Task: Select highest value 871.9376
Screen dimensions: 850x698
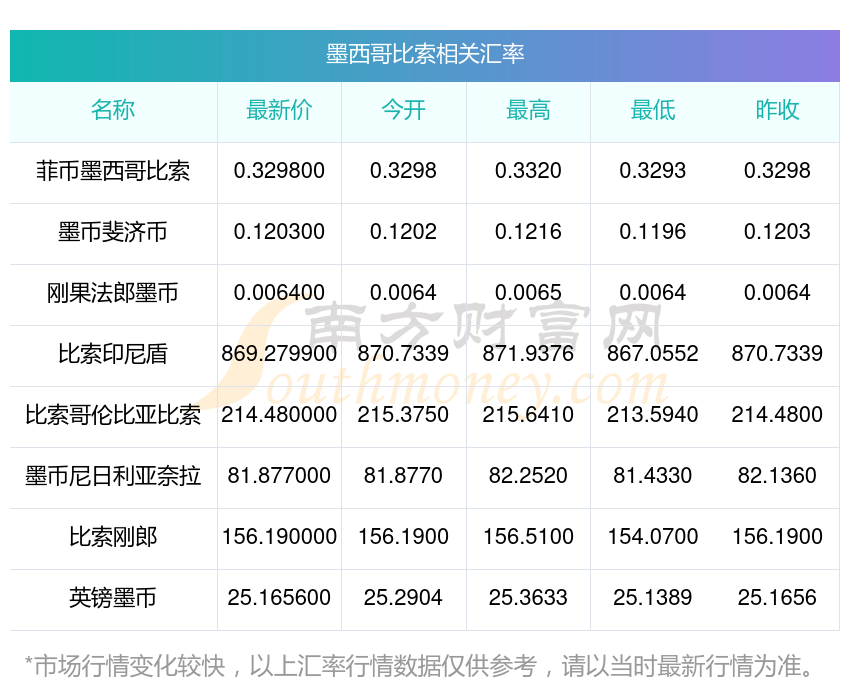Action: 528,354
